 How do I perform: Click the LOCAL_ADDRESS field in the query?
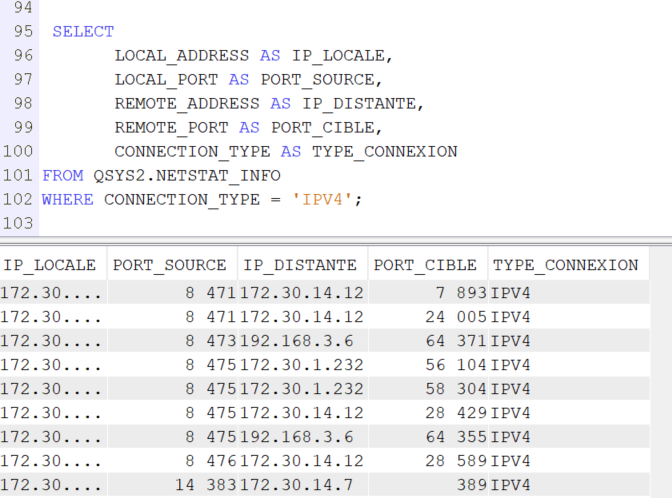[x=182, y=55]
